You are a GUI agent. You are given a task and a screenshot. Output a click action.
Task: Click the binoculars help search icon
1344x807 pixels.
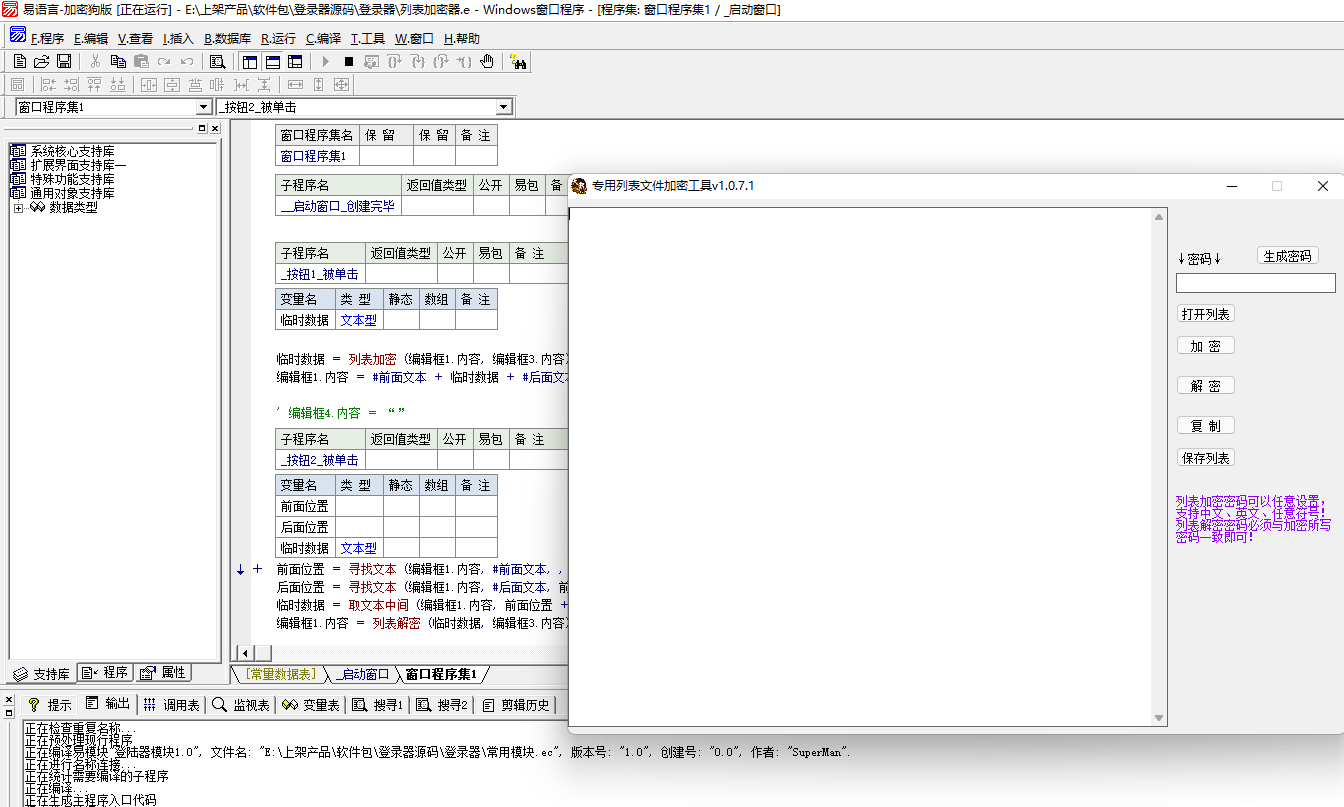pyautogui.click(x=518, y=62)
